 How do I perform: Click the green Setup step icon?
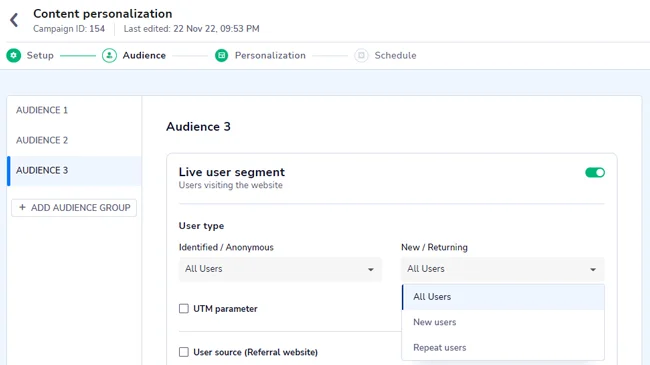(14, 55)
